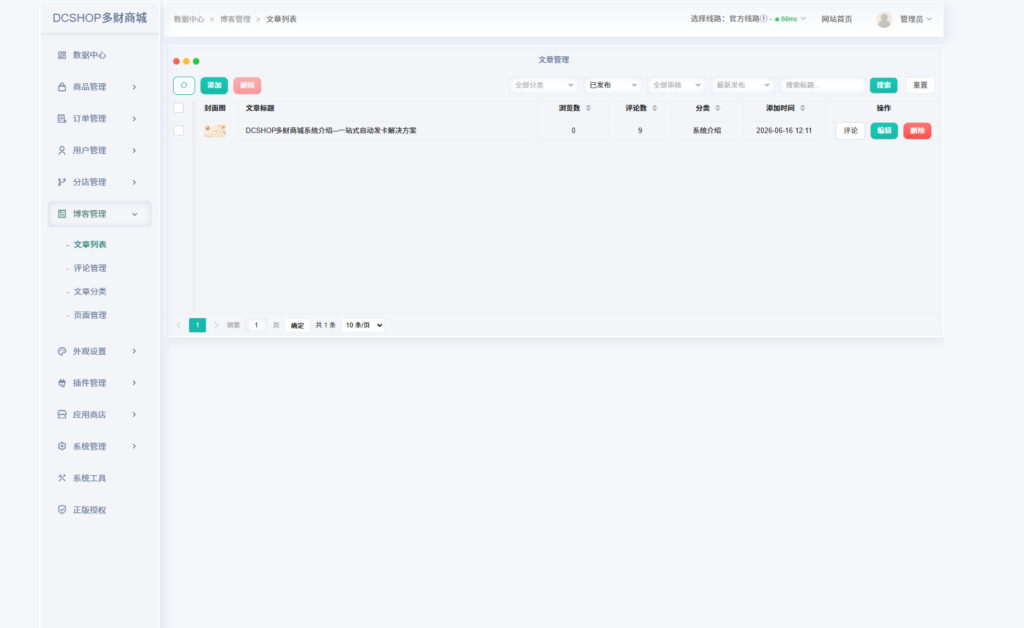The height and width of the screenshot is (628, 1024).
Task: Toggle the select-all checkbox in table header
Action: click(178, 108)
